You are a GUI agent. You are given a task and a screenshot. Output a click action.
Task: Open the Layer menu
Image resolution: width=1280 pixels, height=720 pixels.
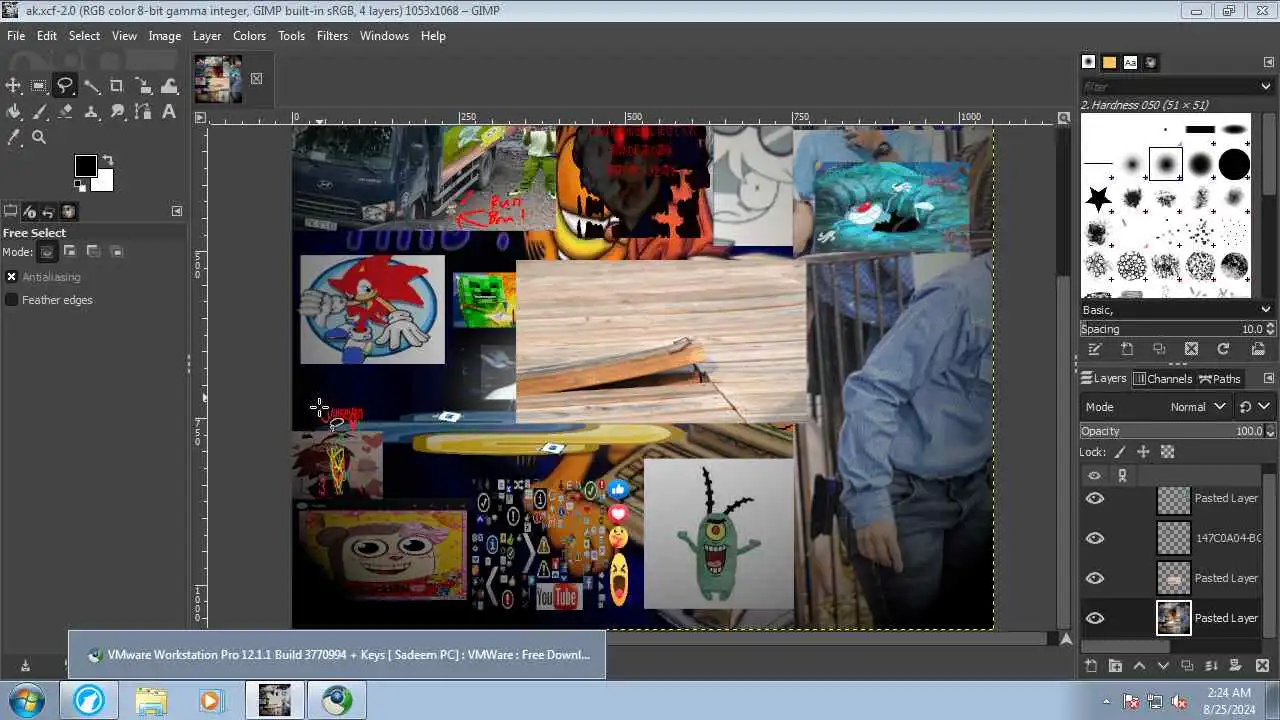tap(207, 35)
